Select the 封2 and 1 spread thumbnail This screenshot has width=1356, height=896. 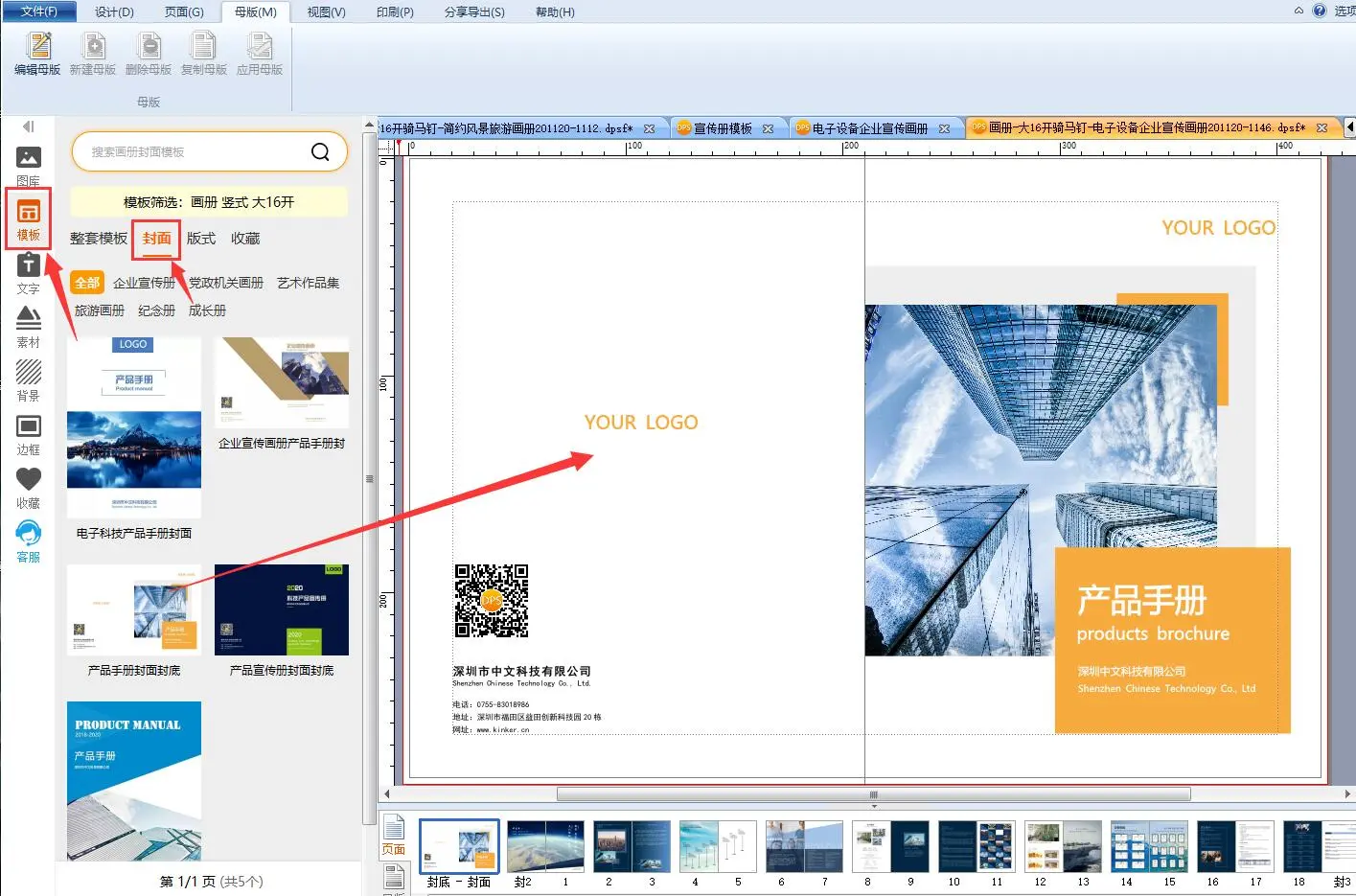545,846
